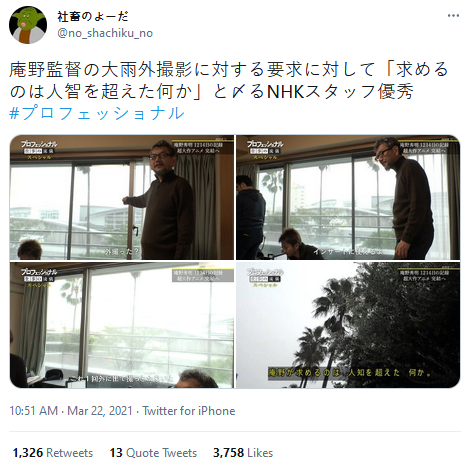Click the green Yoda profile avatar
This screenshot has height=463, width=470.
click(x=28, y=25)
